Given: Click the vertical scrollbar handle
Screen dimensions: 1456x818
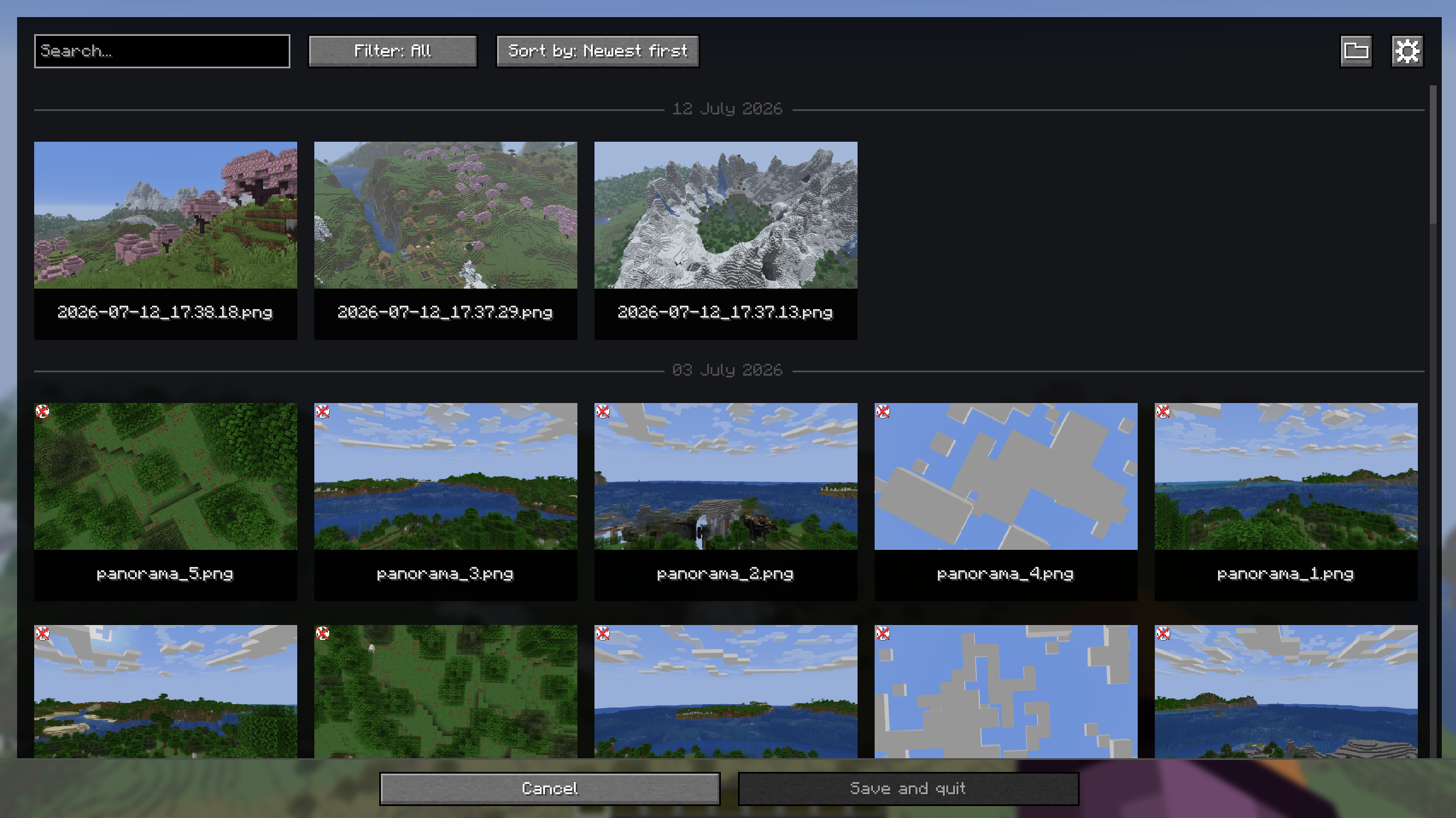Looking at the screenshot, I should (x=1433, y=155).
